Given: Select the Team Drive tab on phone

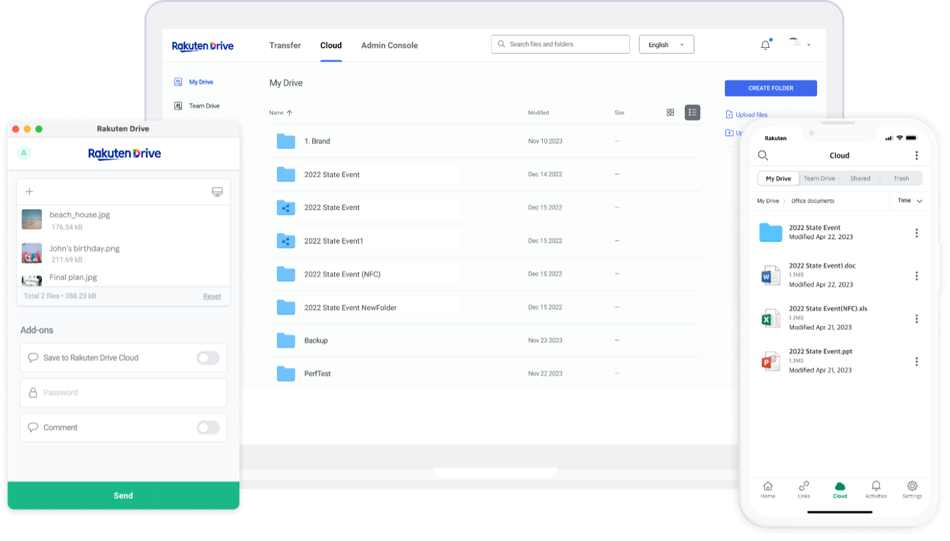Looking at the screenshot, I should (819, 179).
